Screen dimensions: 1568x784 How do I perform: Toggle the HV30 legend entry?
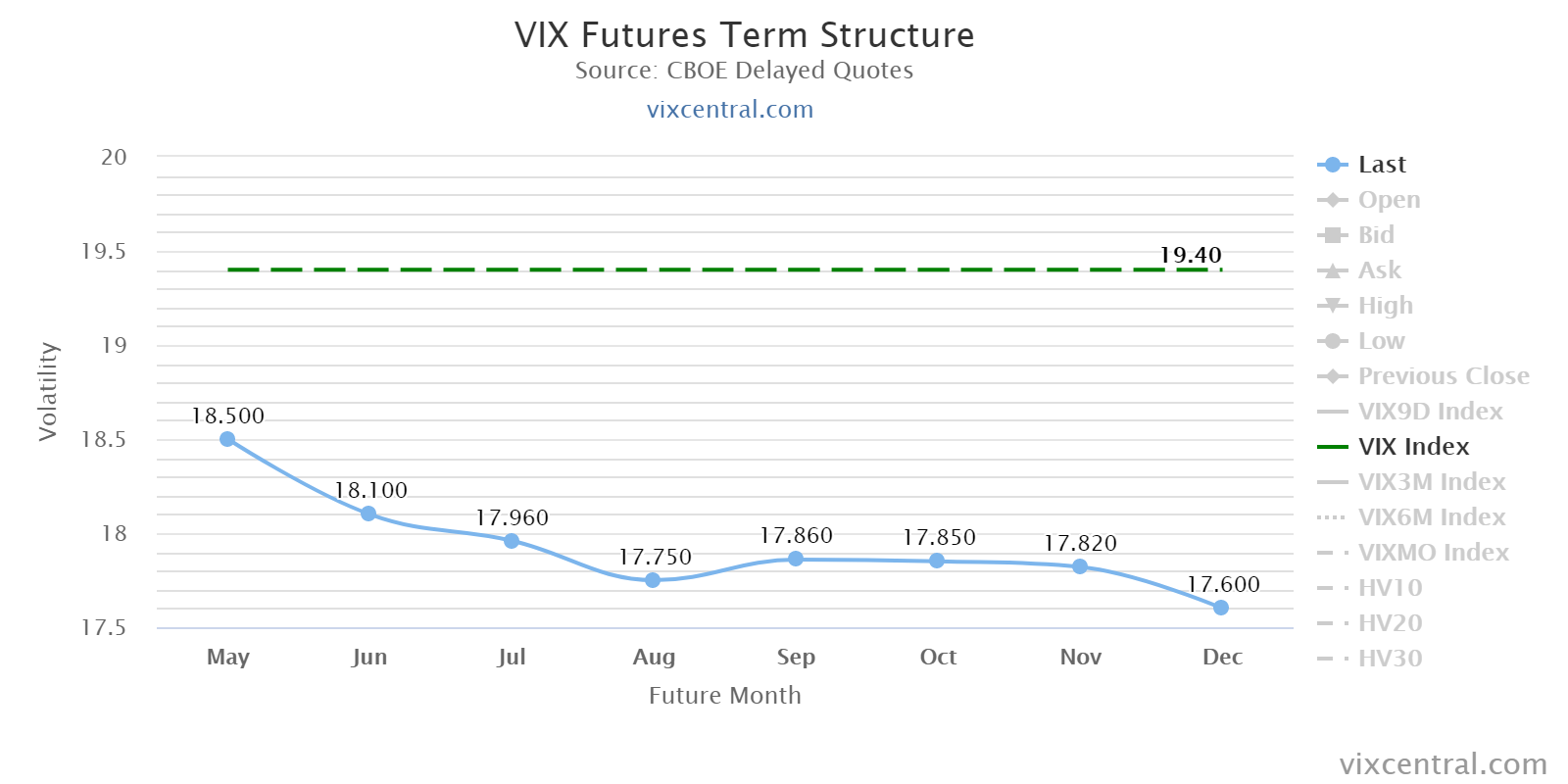tap(1390, 659)
